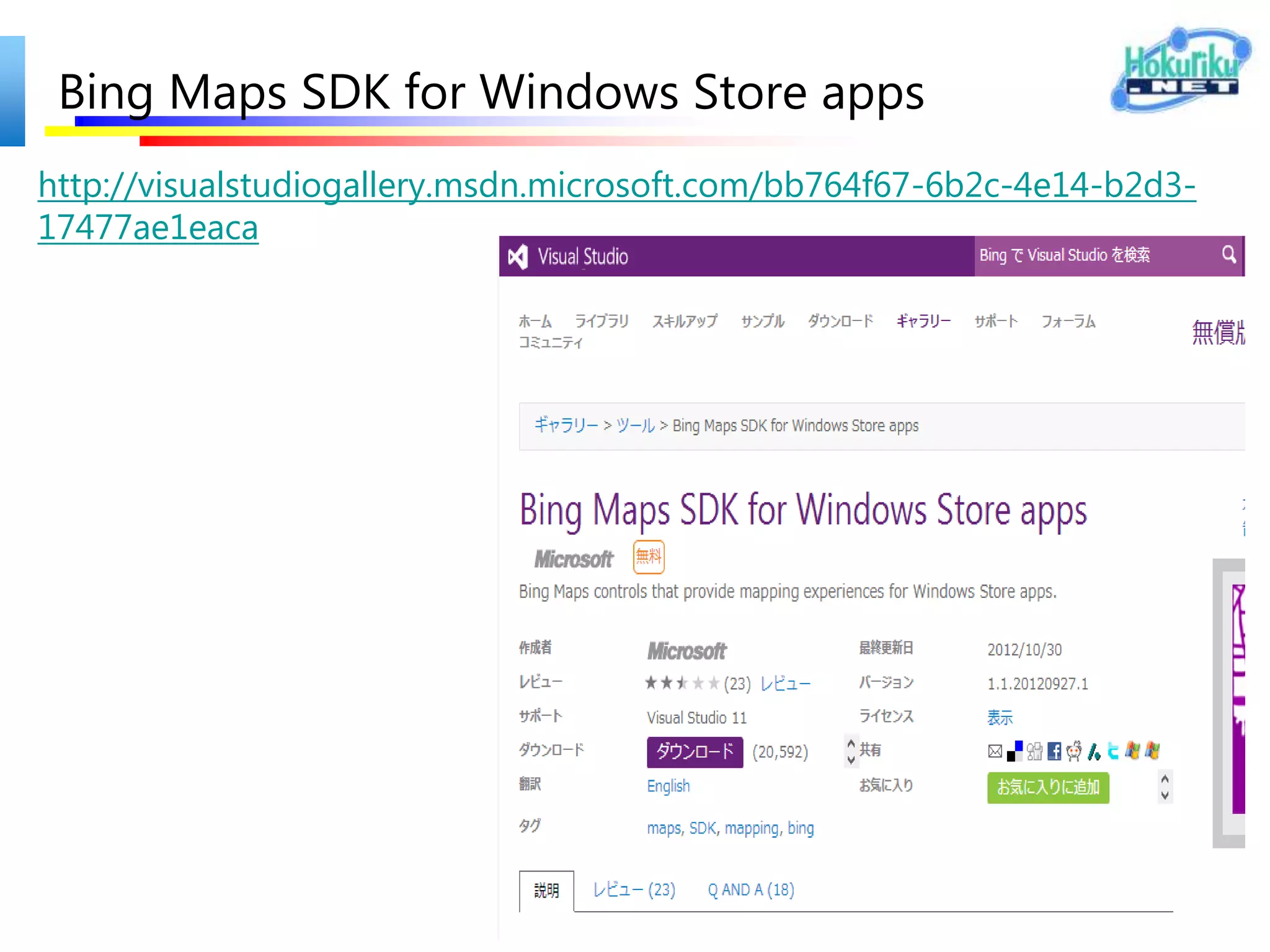Click the SDK tag
Viewport: 1270px width, 952px height.
(x=703, y=828)
